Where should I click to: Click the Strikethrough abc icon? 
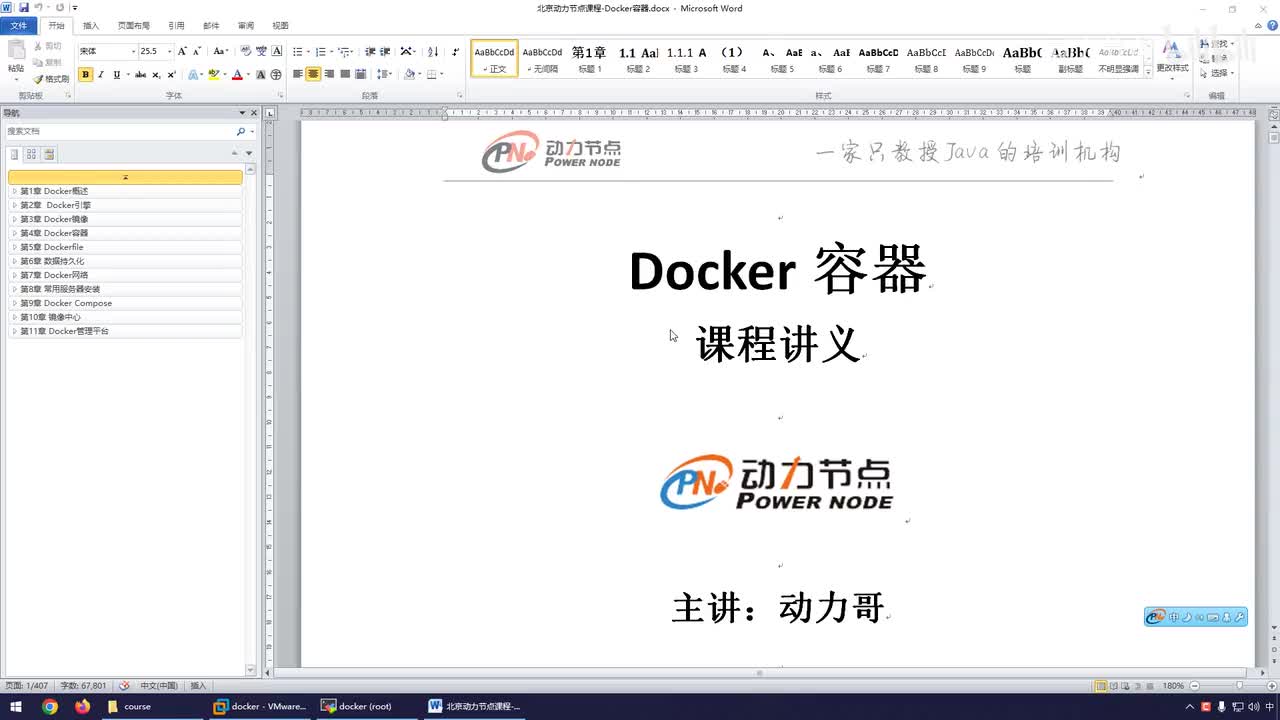[140, 75]
